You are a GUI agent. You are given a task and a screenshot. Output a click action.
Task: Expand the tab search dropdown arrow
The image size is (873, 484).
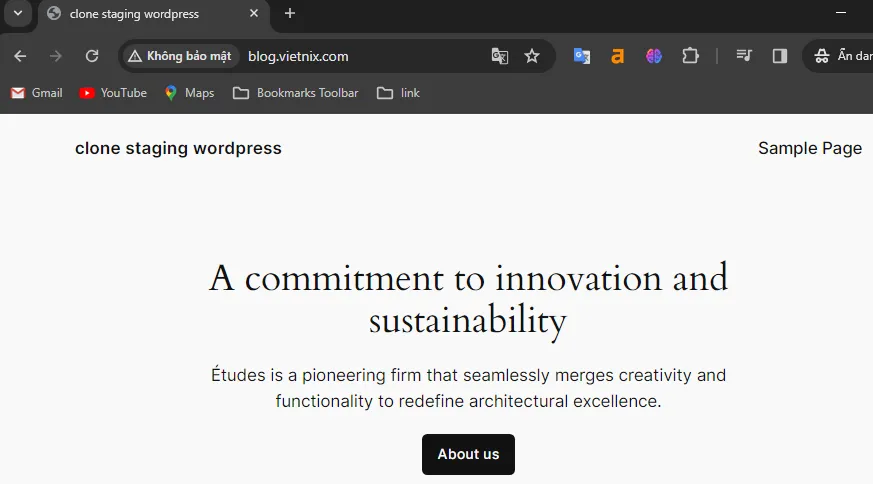[17, 13]
